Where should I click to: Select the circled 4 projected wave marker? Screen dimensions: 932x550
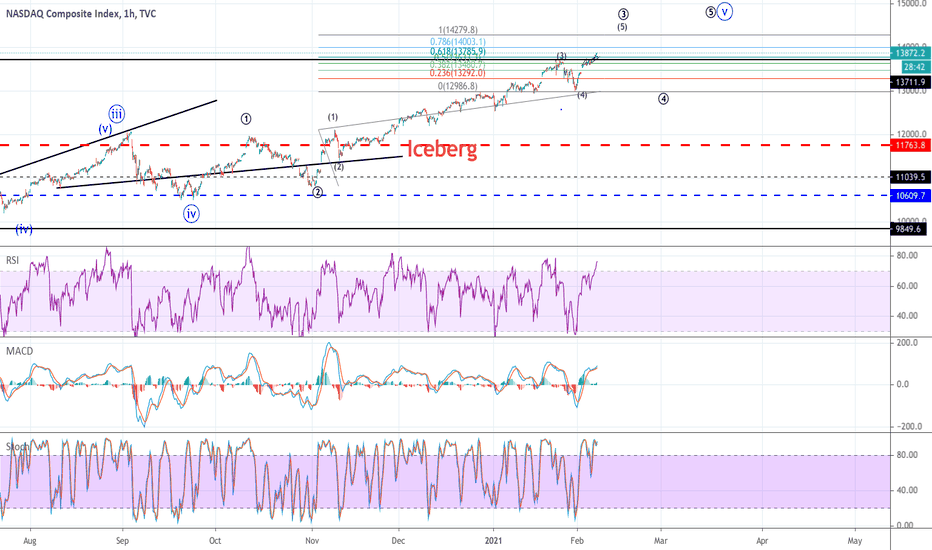click(x=663, y=99)
